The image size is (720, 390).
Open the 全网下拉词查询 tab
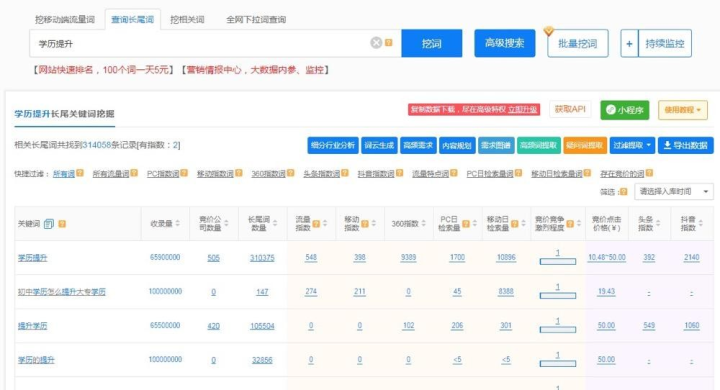point(256,20)
